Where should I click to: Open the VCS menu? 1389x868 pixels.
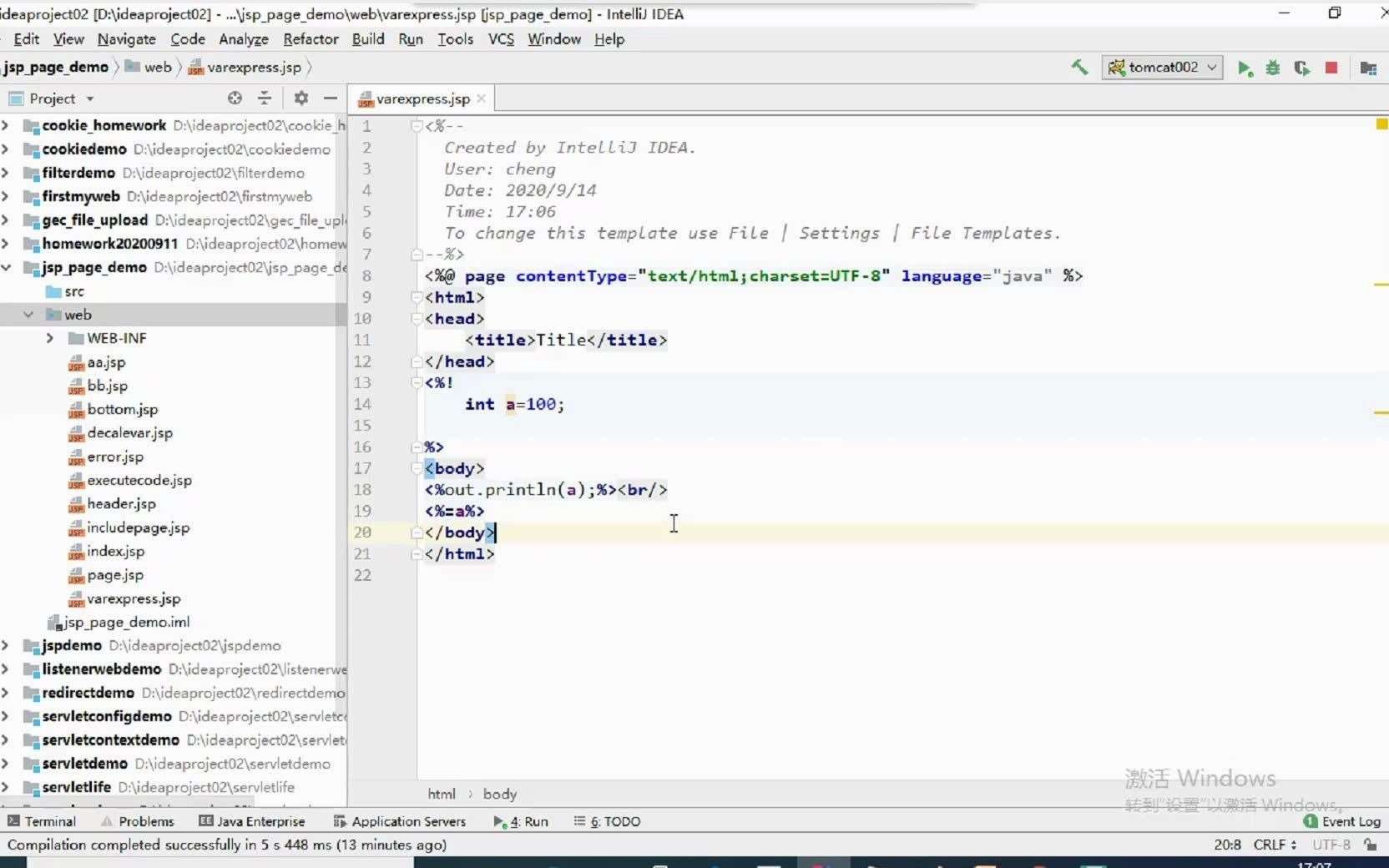point(501,39)
